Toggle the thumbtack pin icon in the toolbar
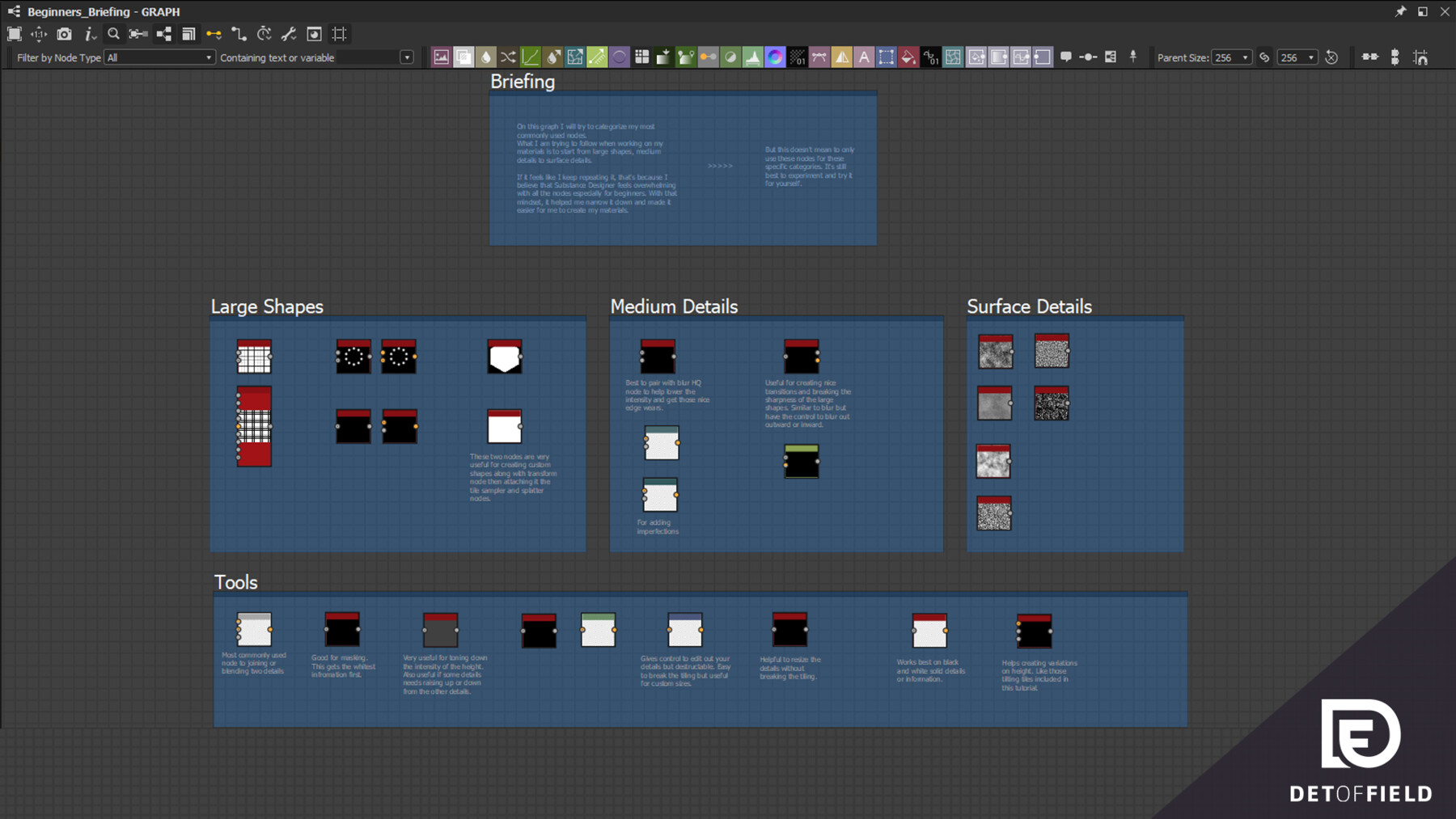The width and height of the screenshot is (1456, 819). point(1133,57)
